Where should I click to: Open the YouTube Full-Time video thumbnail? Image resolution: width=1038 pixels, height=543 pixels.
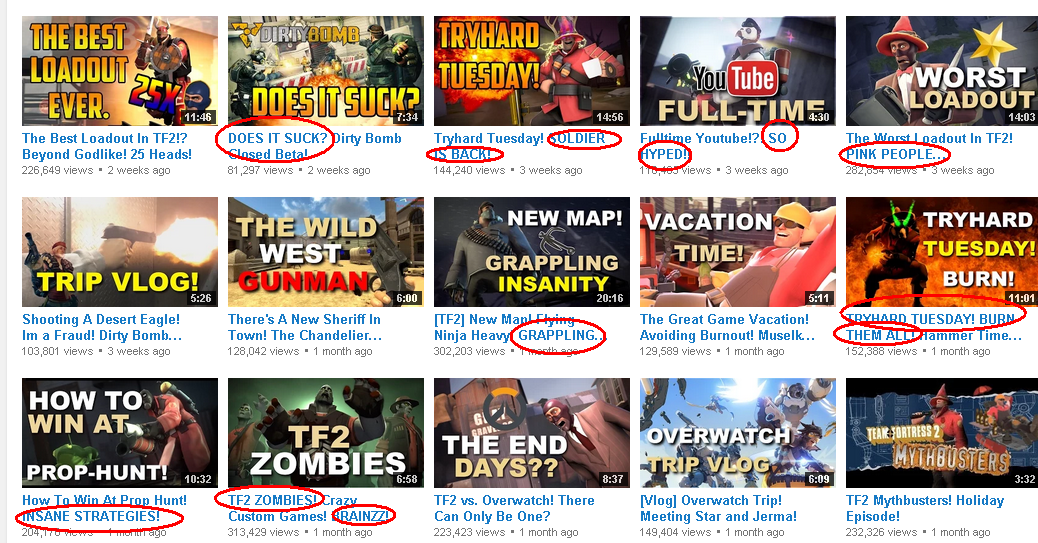[x=737, y=71]
